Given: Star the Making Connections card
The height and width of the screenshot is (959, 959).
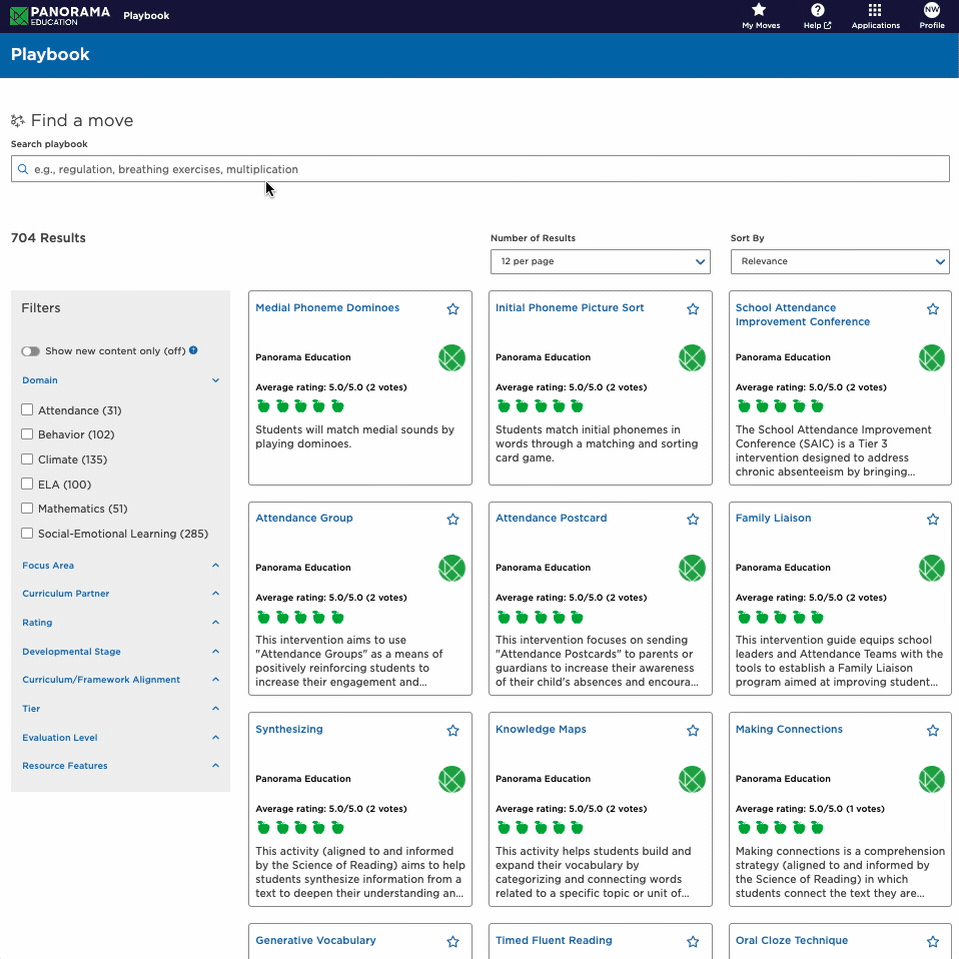Looking at the screenshot, I should point(933,730).
